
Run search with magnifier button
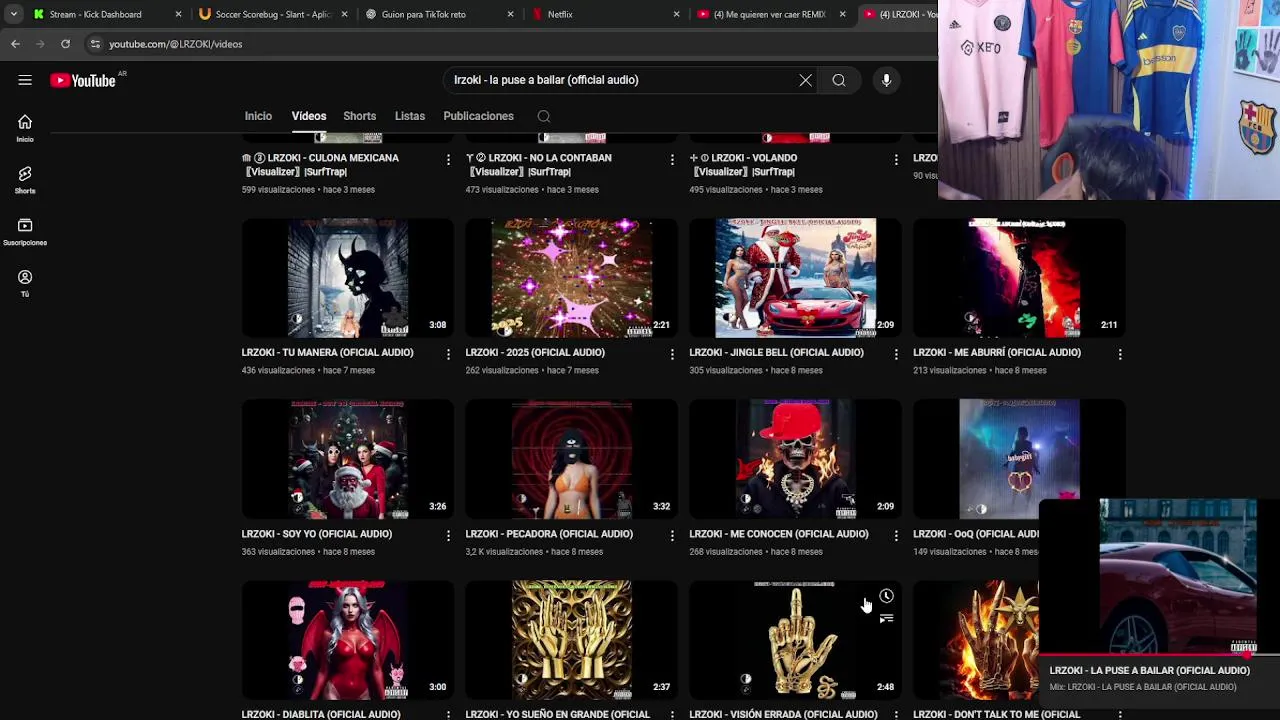pos(839,80)
